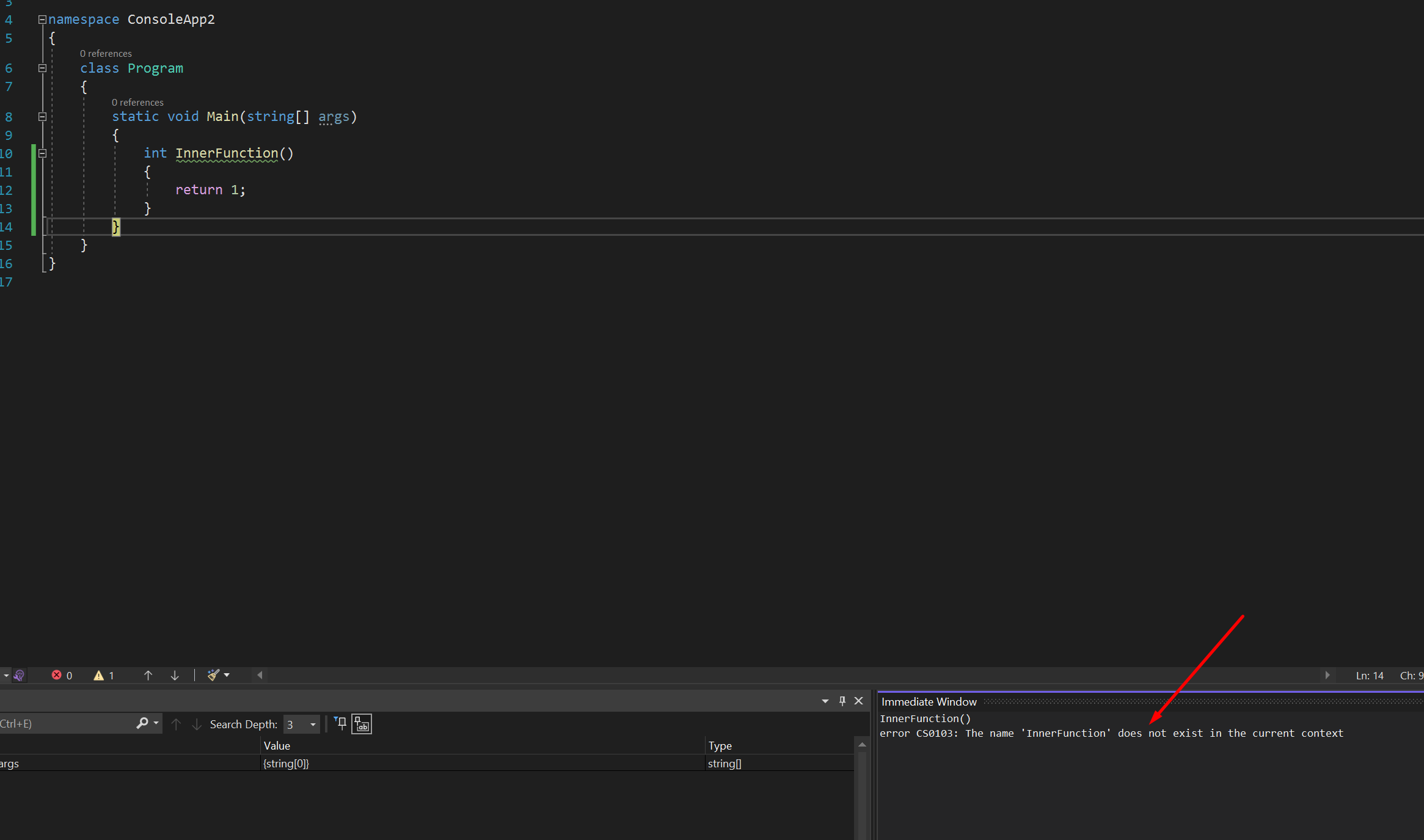The height and width of the screenshot is (840, 1424).
Task: Select the Immediate Window title tab
Action: pos(929,702)
